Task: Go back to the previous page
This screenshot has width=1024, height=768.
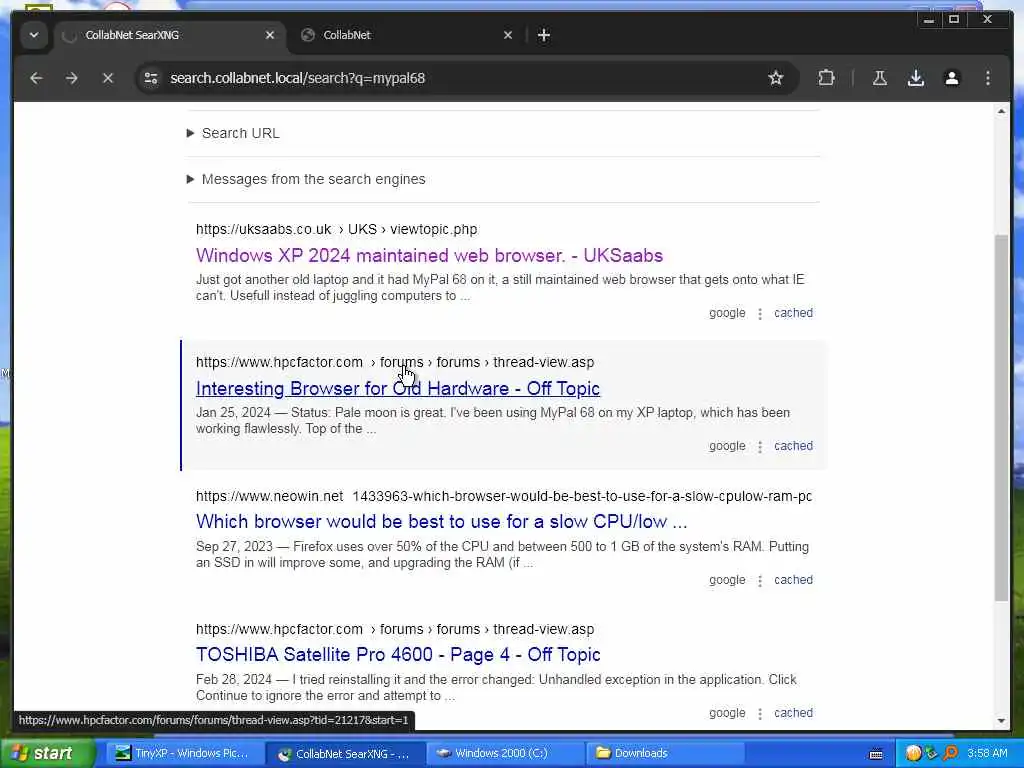Action: point(36,78)
